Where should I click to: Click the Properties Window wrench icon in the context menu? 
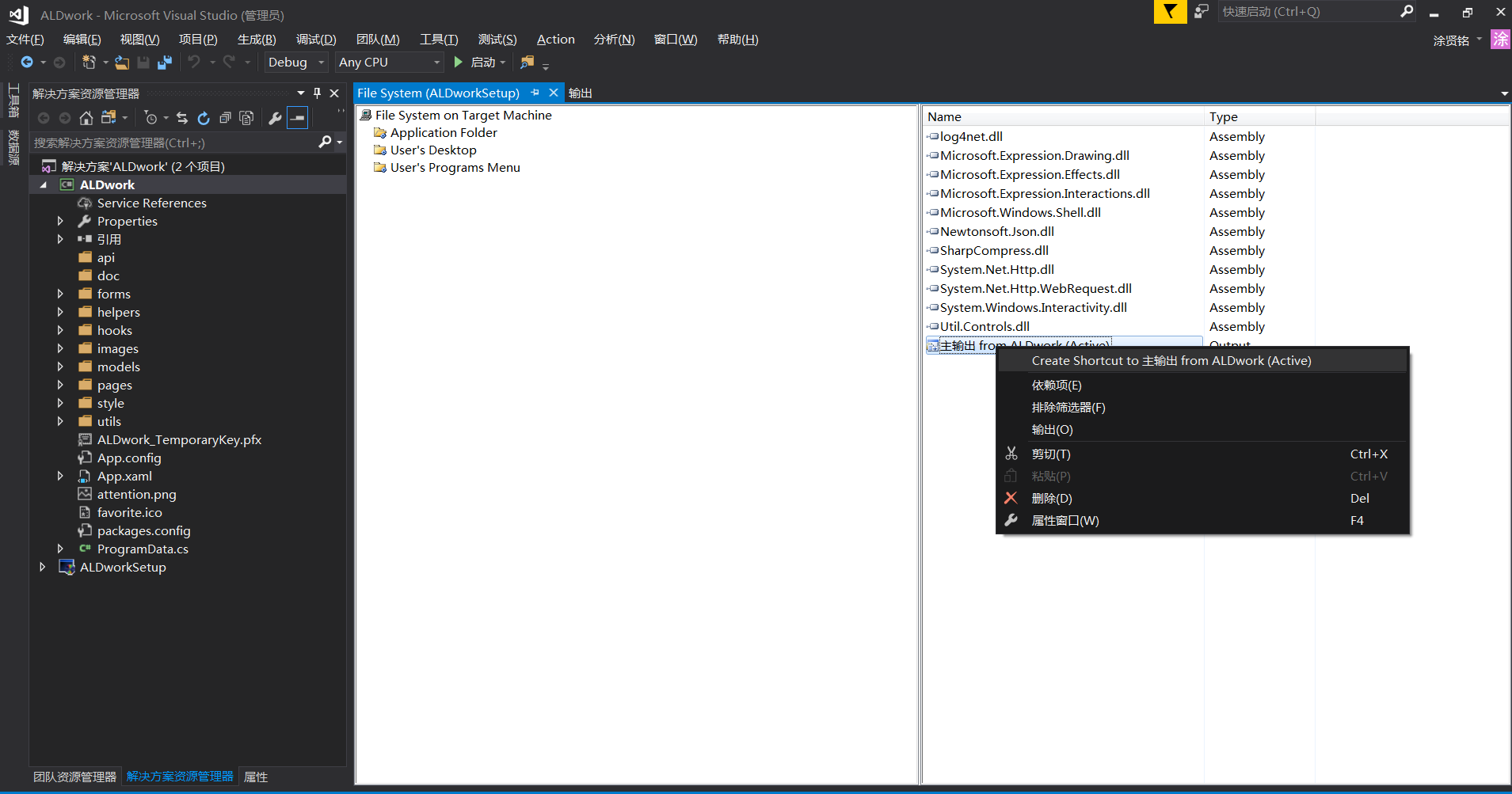(x=1011, y=520)
